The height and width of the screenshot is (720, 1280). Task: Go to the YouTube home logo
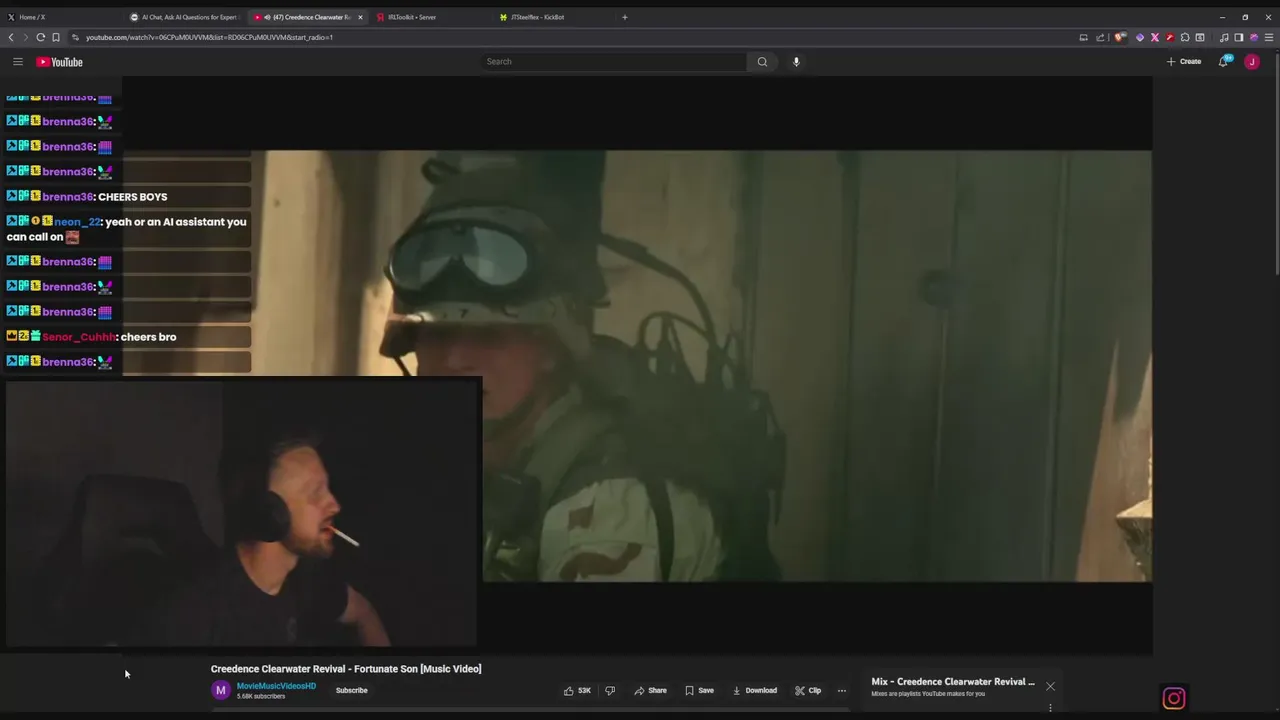coord(60,62)
